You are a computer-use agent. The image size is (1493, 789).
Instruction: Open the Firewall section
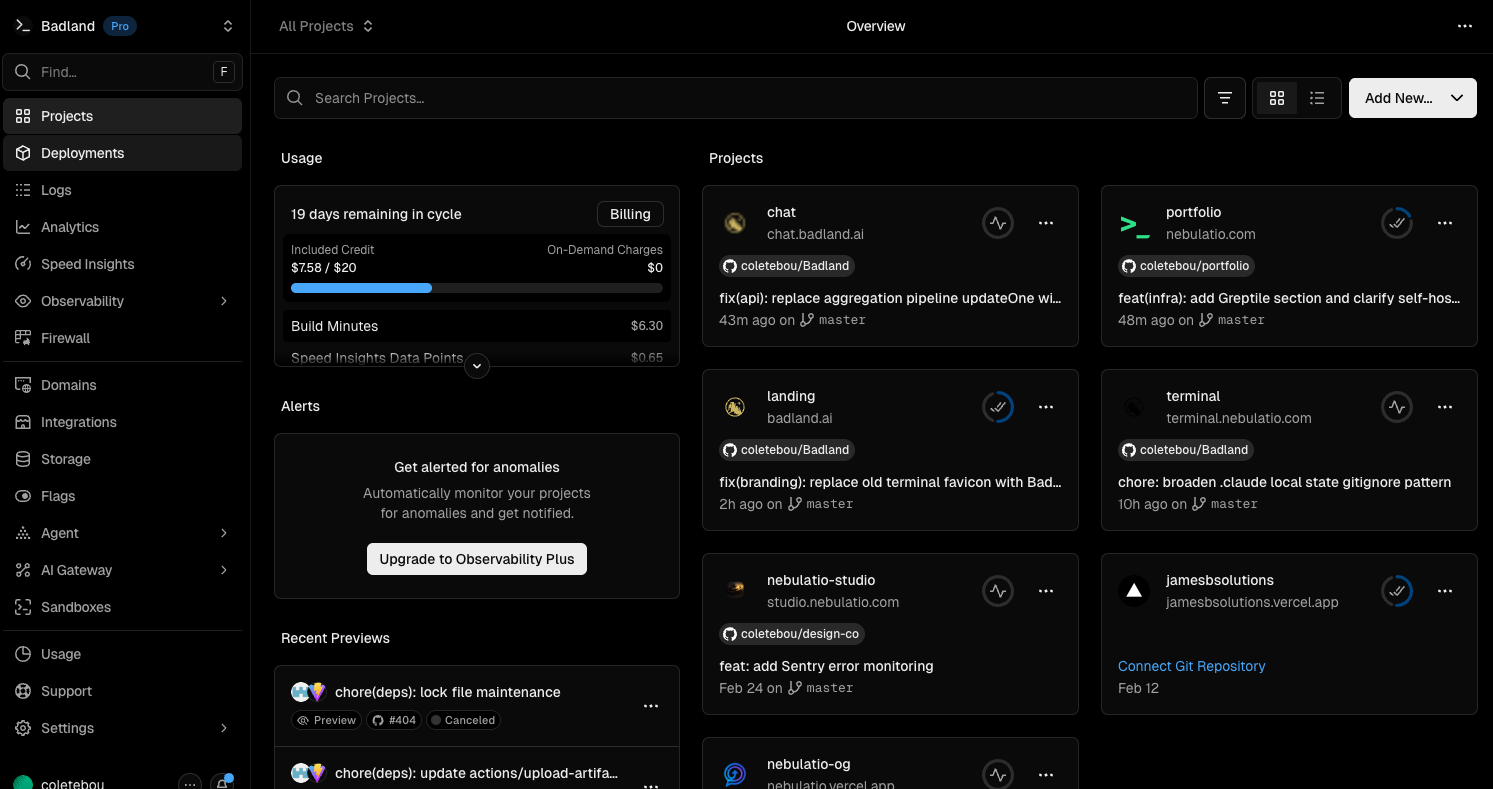[x=64, y=337]
